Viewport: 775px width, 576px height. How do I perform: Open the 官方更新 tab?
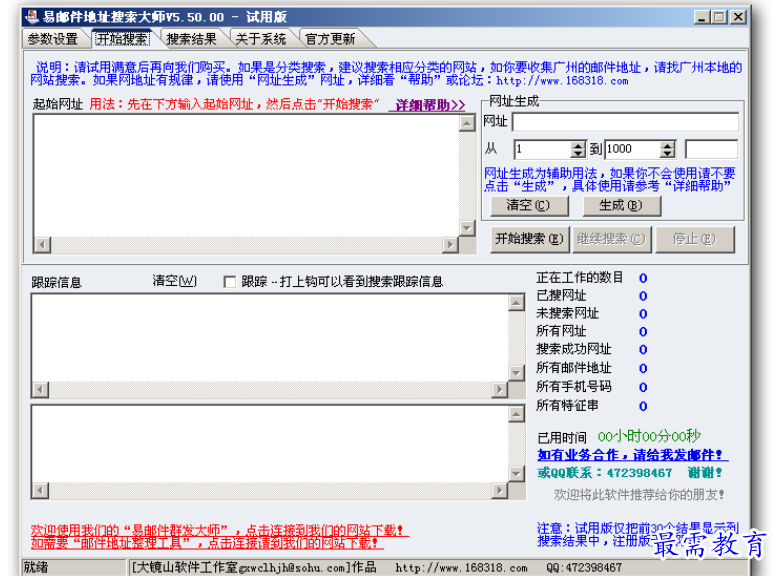coord(330,39)
